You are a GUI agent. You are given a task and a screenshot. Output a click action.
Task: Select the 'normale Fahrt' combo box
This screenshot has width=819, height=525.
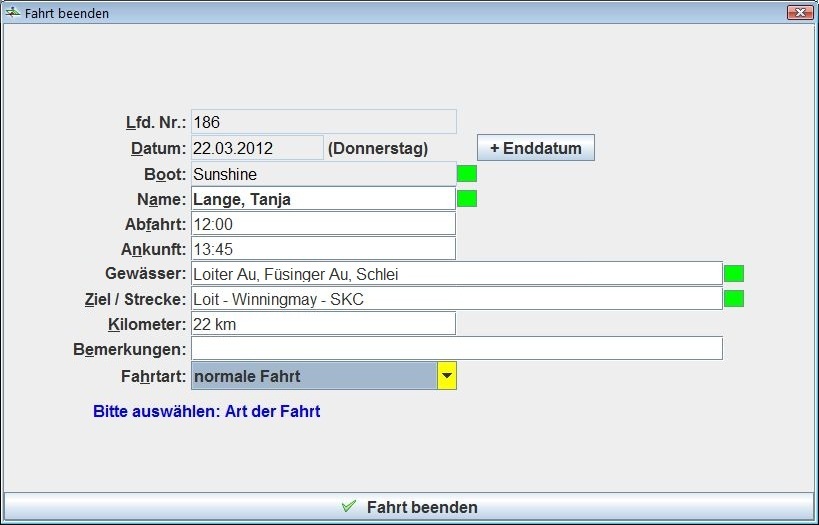[314, 377]
